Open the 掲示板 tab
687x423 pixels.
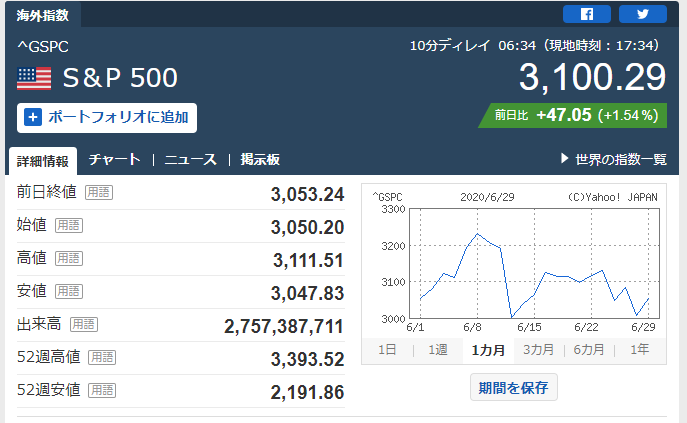[260, 159]
